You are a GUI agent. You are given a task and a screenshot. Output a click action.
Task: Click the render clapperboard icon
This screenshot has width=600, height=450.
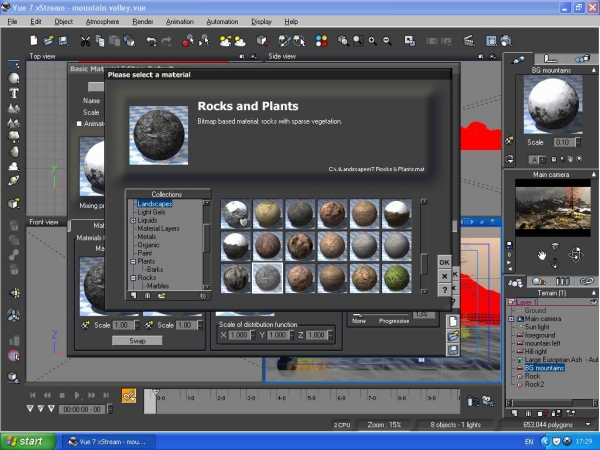[469, 41]
